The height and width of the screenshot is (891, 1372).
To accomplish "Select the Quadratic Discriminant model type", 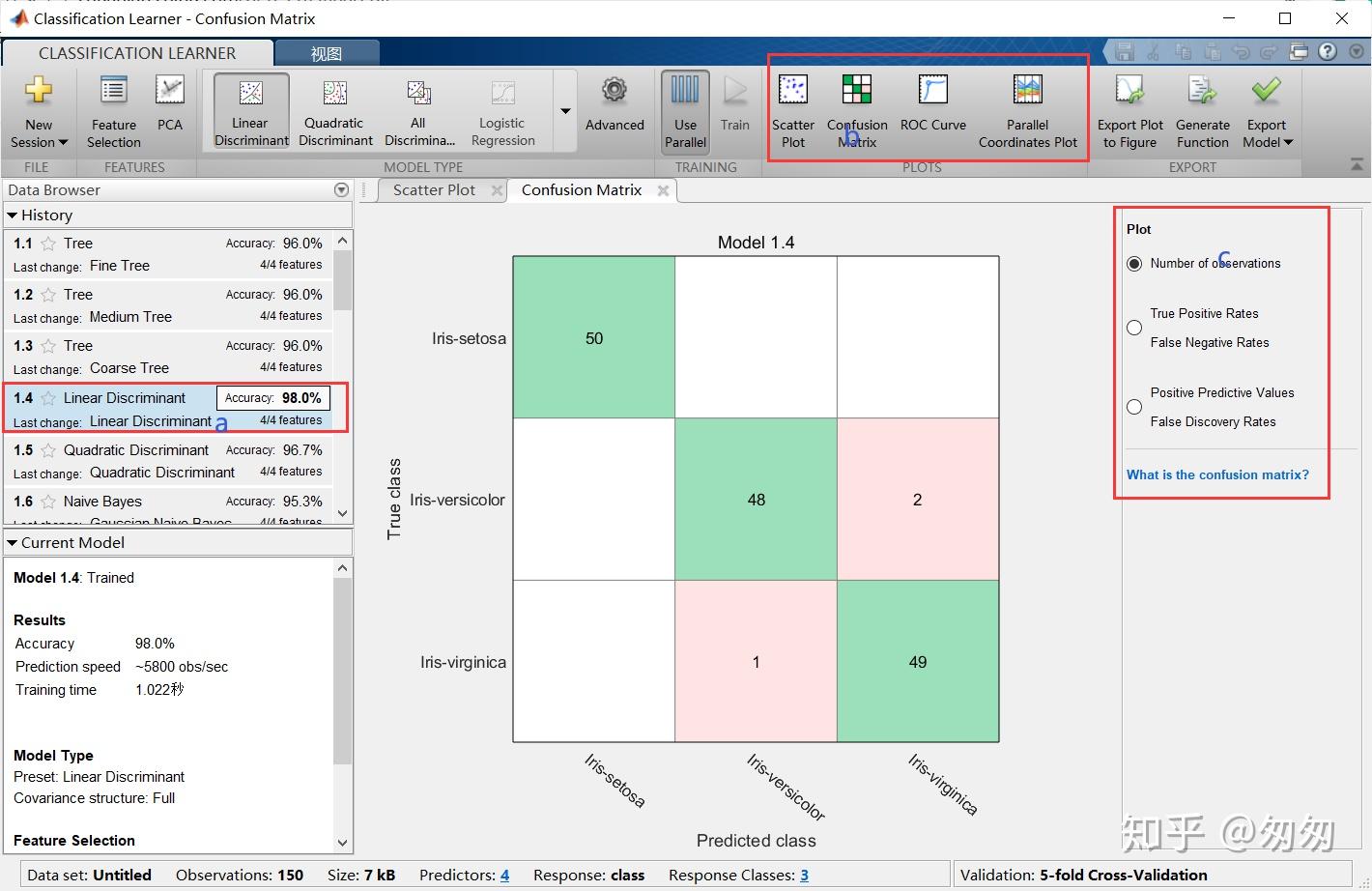I will [333, 109].
